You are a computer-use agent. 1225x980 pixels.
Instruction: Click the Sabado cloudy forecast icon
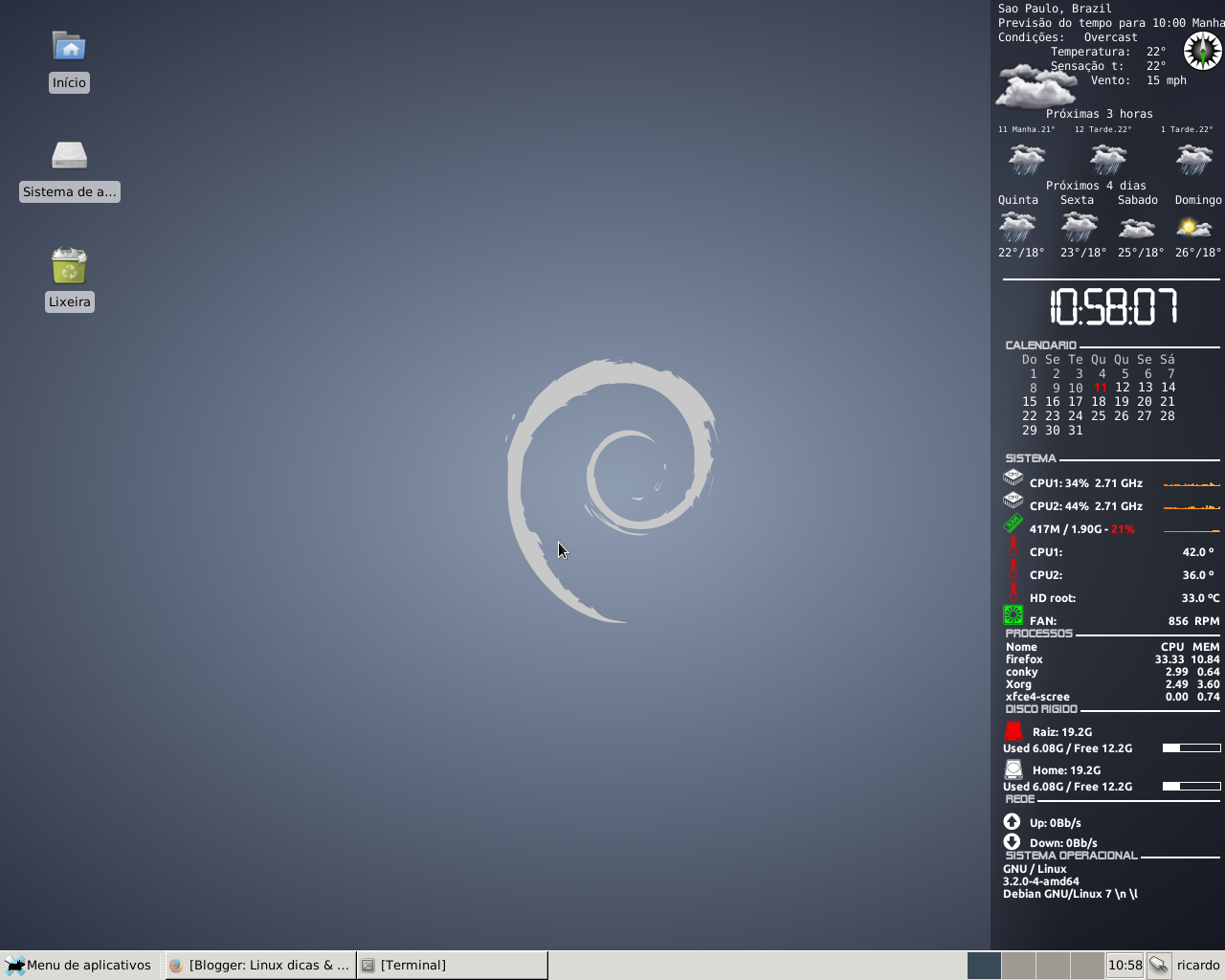pos(1137,228)
